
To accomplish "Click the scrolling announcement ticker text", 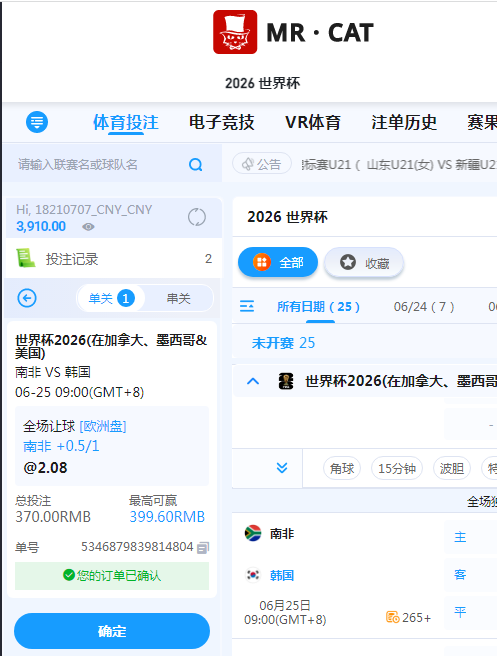I will coord(398,164).
